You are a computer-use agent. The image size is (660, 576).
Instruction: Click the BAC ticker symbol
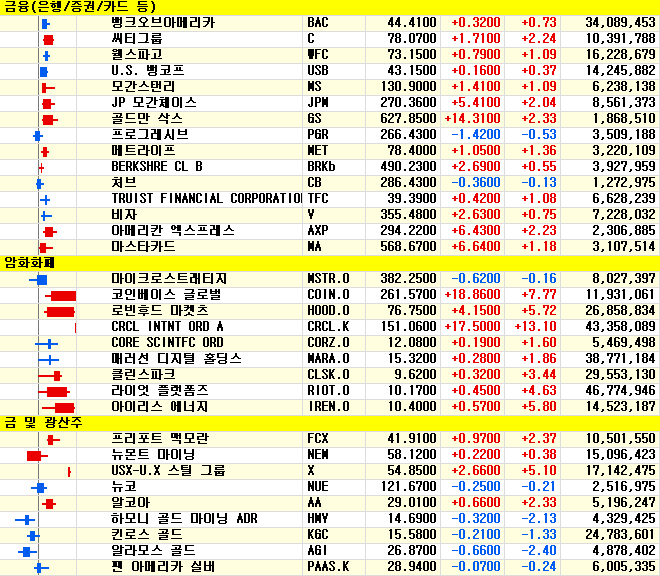[x=317, y=22]
